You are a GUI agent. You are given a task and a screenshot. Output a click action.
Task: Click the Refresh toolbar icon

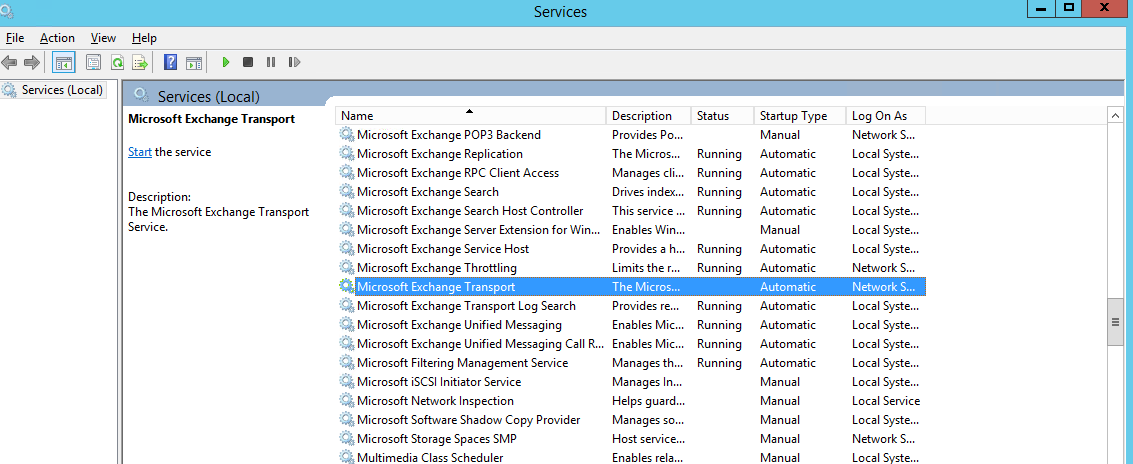(117, 63)
